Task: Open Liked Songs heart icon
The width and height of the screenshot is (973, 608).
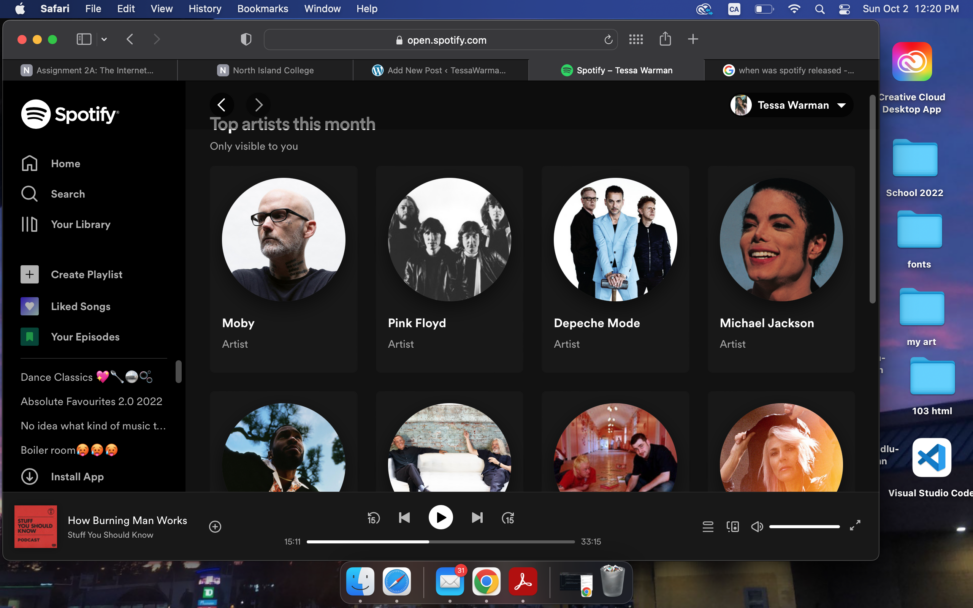Action: click(x=29, y=306)
